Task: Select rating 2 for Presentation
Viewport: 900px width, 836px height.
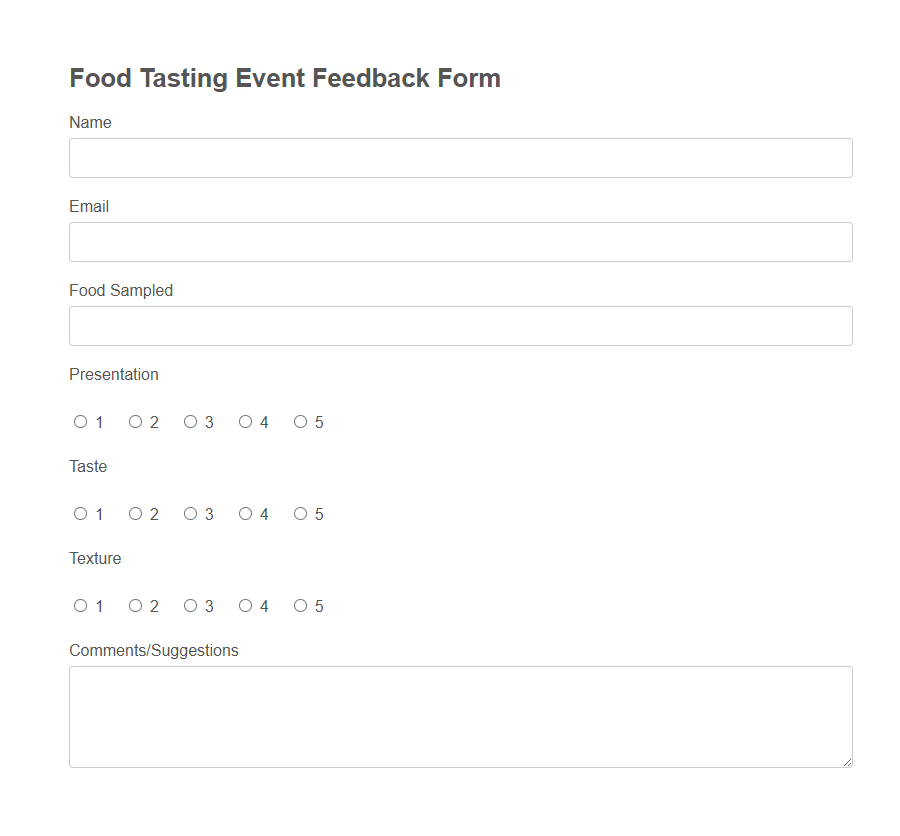Action: tap(135, 421)
